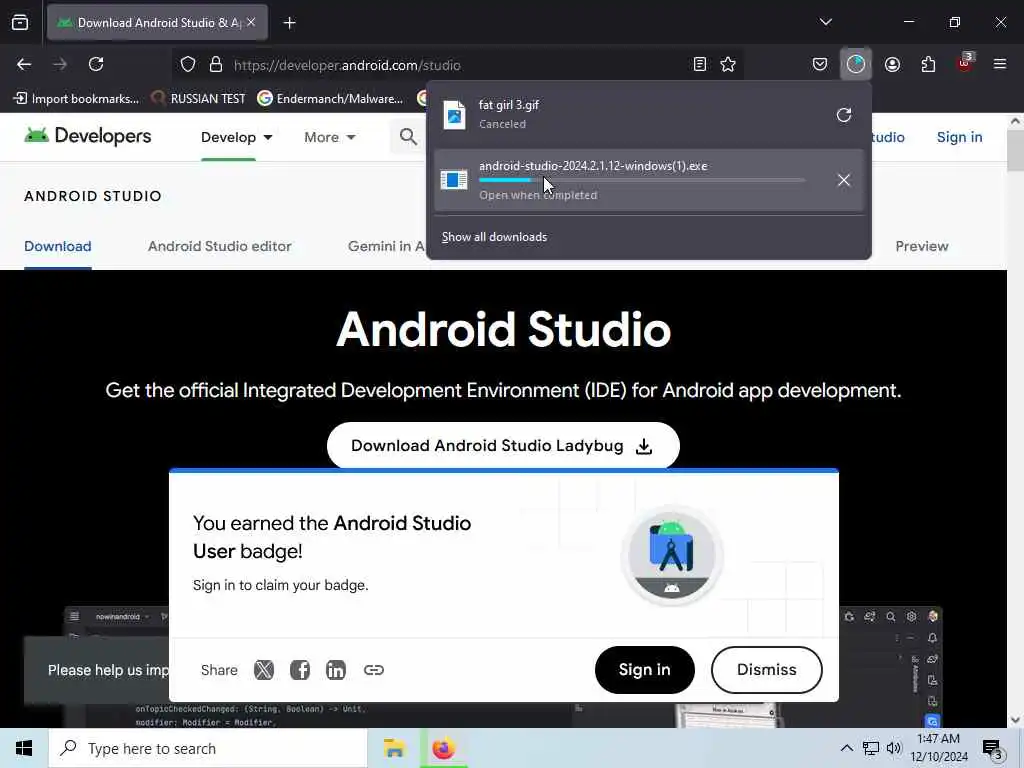Go forward using the forward arrow
This screenshot has width=1024, height=768.
coord(60,65)
